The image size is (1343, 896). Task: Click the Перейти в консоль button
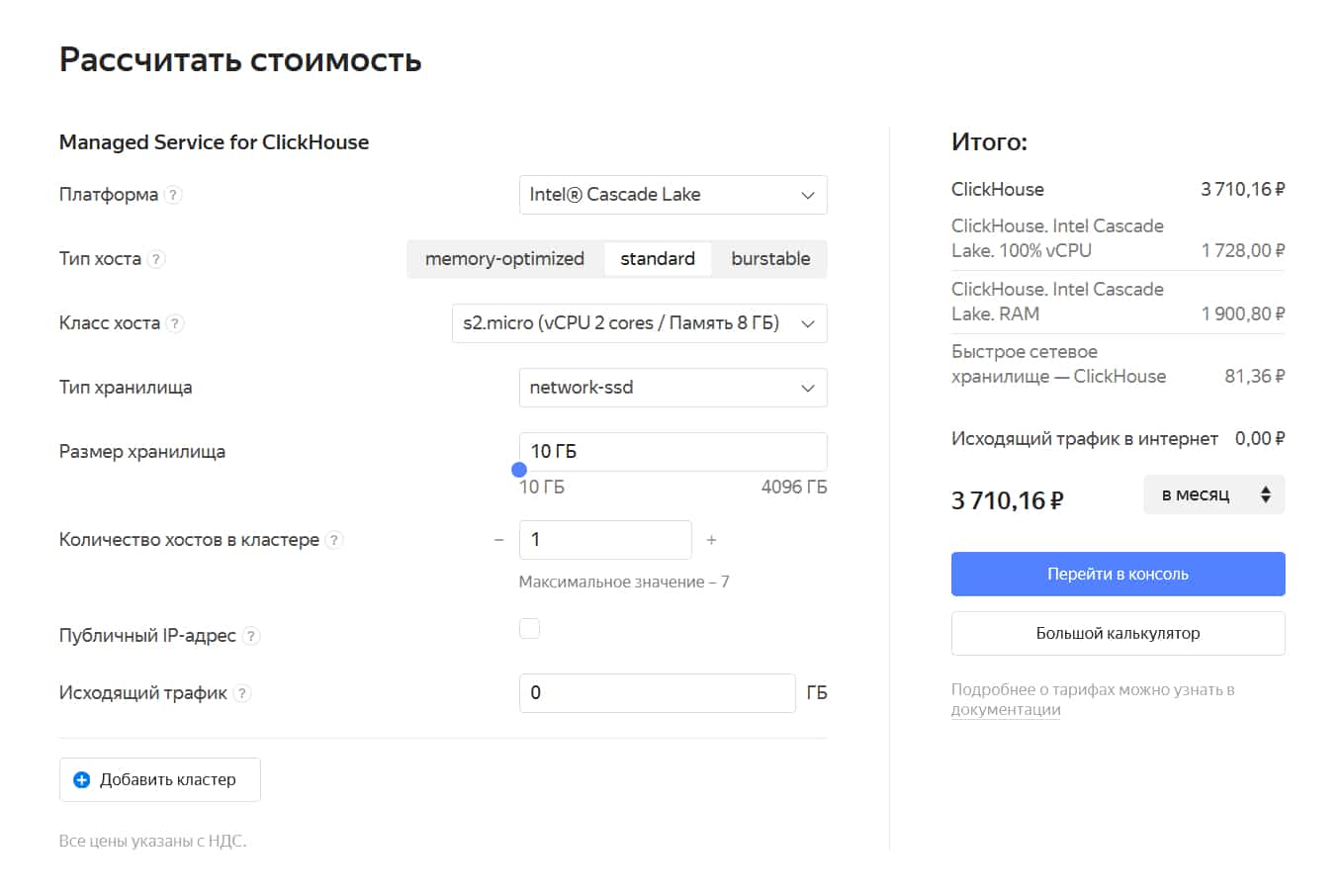click(1118, 574)
